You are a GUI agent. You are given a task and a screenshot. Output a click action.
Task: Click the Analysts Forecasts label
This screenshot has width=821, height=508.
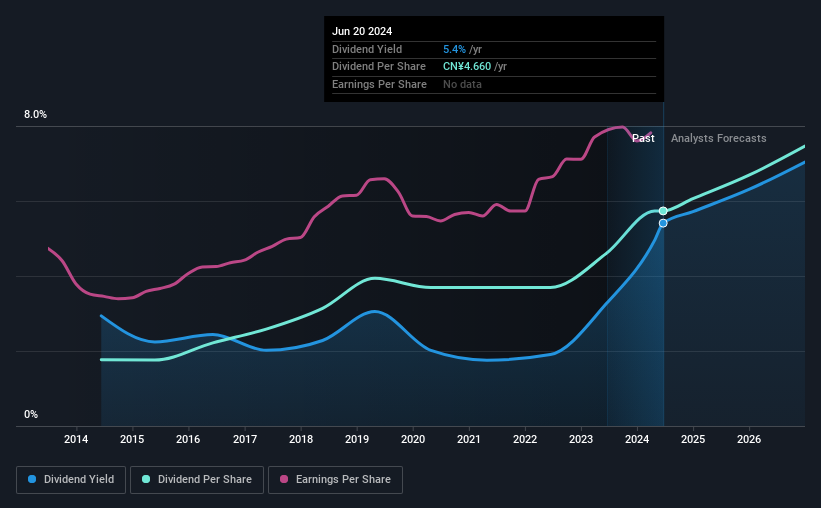[718, 138]
